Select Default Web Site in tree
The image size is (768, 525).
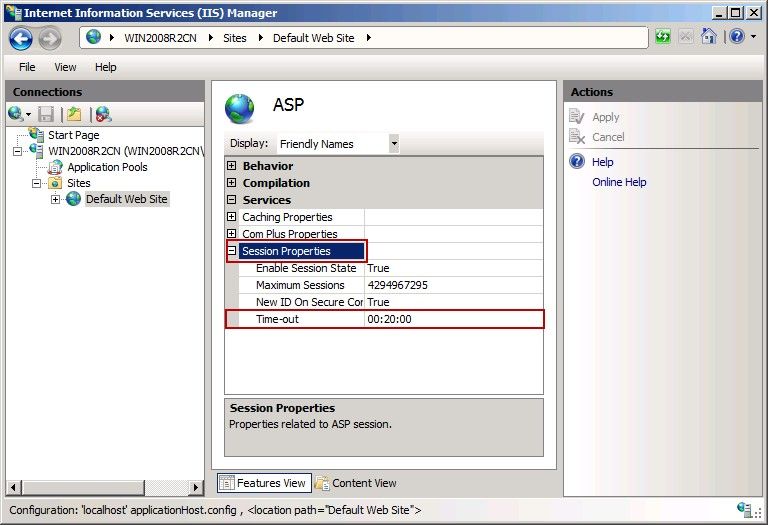click(127, 199)
